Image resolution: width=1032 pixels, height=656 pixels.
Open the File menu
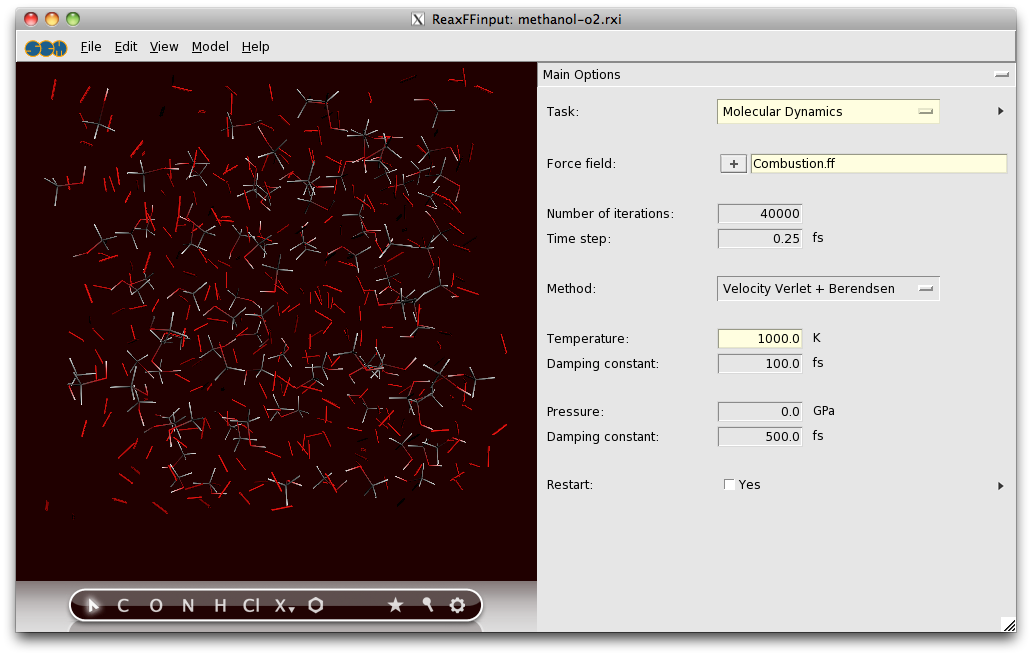click(x=91, y=47)
